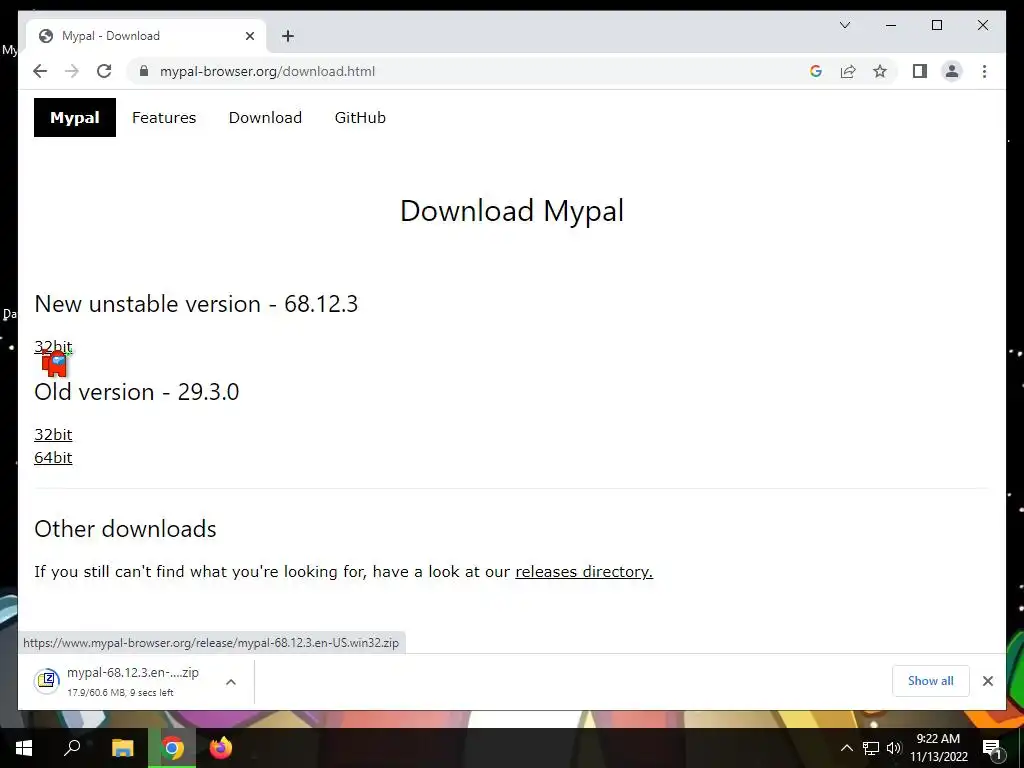Close the downloads bar

coord(987,680)
